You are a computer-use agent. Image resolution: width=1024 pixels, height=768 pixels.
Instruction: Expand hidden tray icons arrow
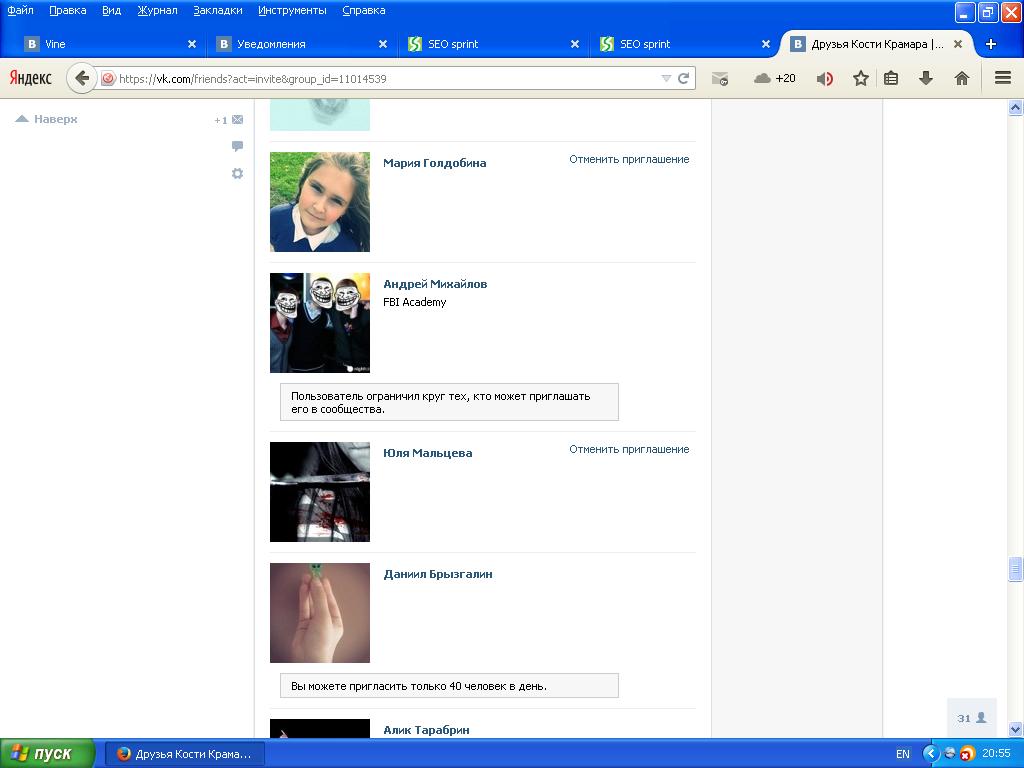pyautogui.click(x=931, y=754)
